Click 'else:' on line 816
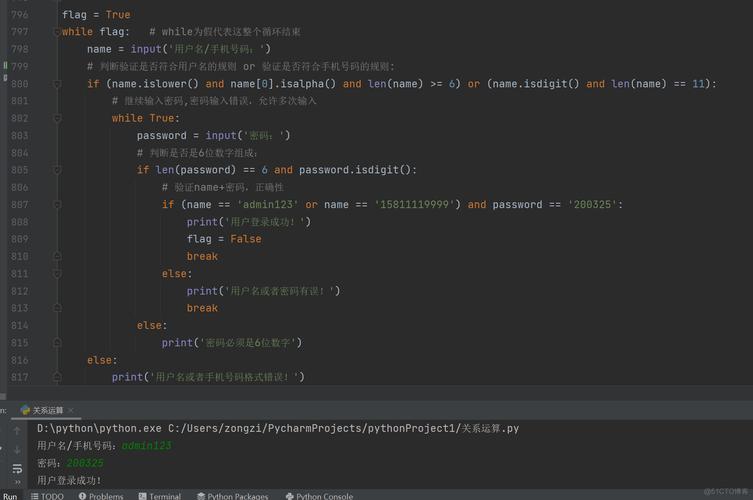Image resolution: width=753 pixels, height=500 pixels. 102,360
